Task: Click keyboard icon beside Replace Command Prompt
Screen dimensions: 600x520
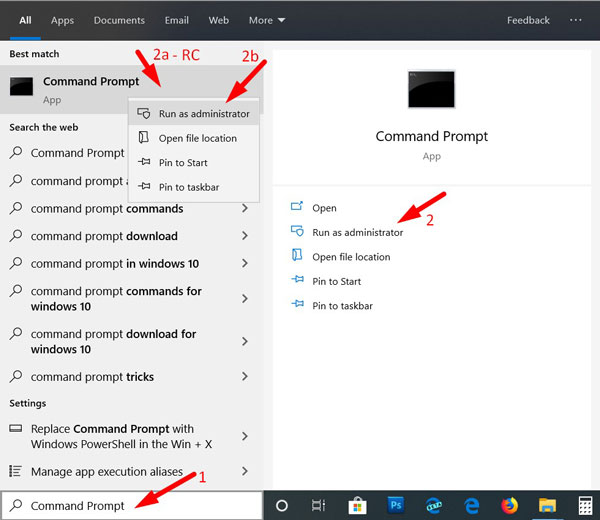Action: pyautogui.click(x=16, y=428)
